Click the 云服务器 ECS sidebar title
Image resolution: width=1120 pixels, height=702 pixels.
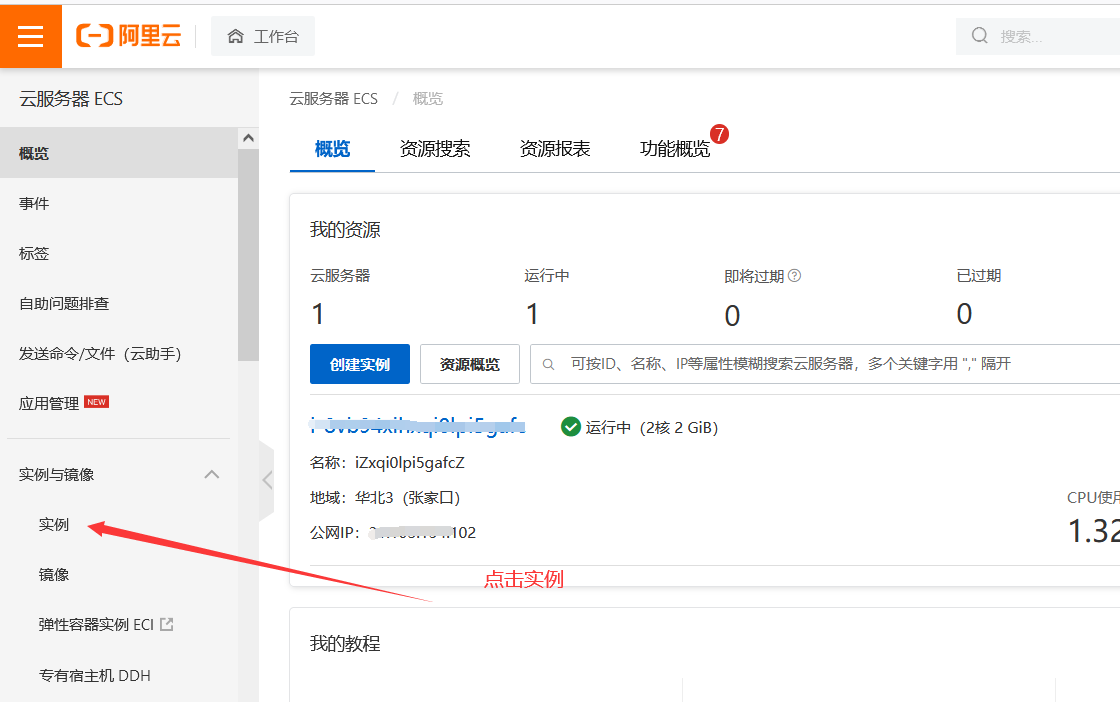click(71, 99)
